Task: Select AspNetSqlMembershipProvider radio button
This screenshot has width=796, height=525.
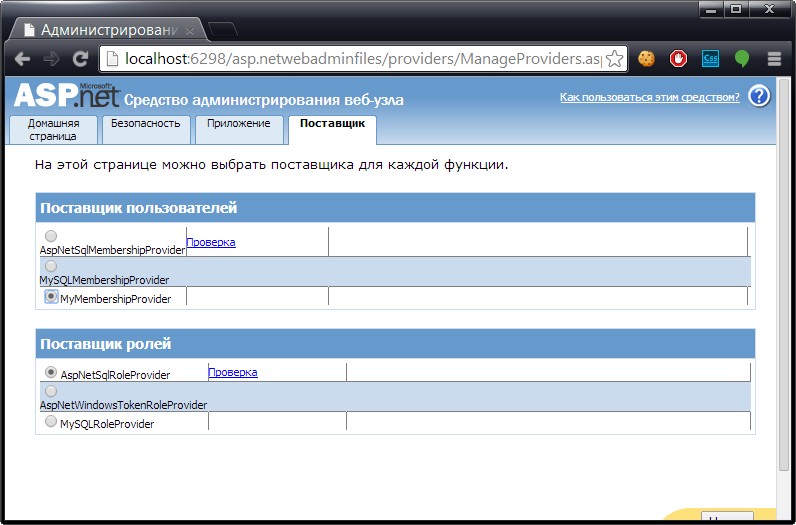Action: coord(51,236)
